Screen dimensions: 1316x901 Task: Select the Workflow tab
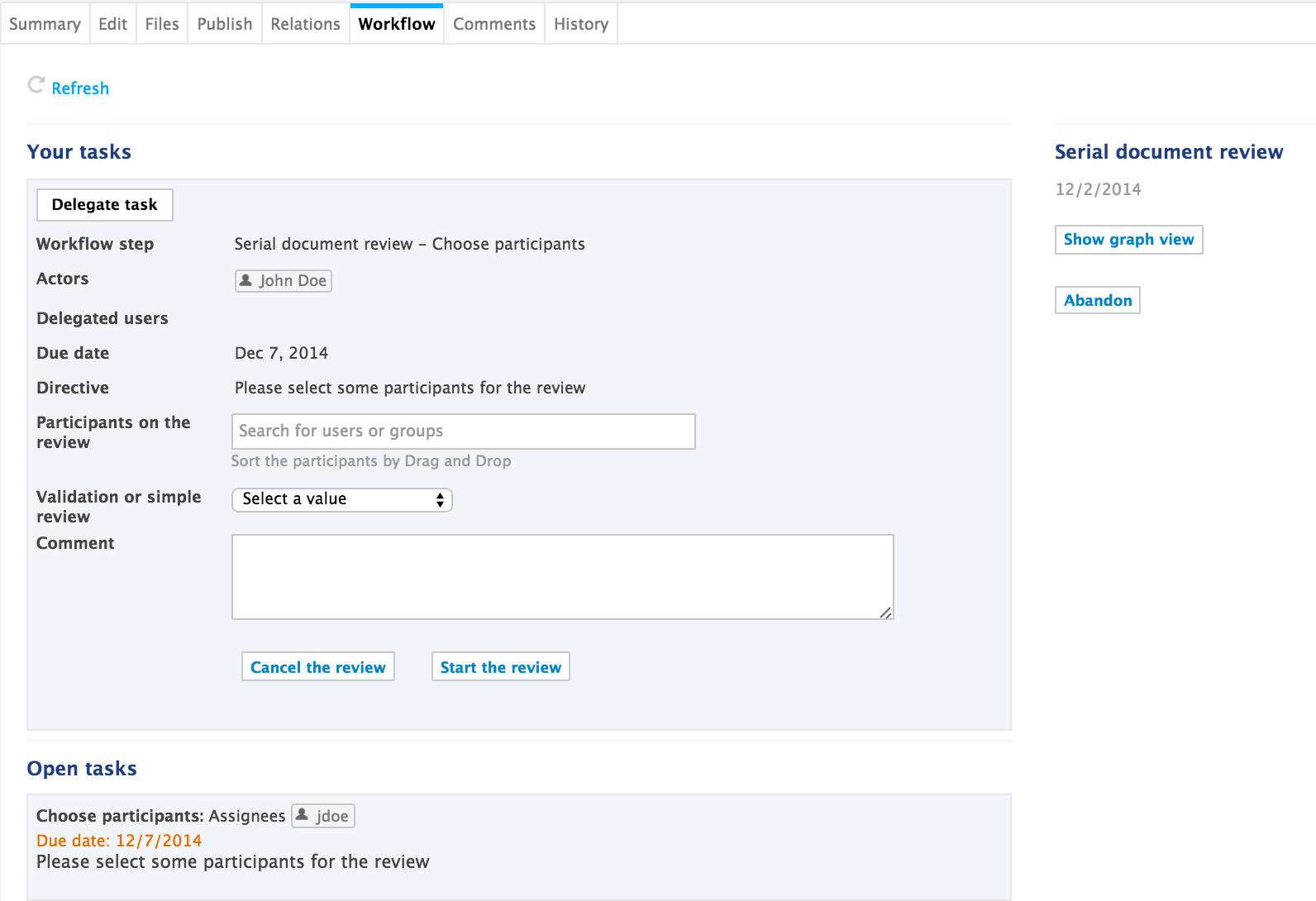click(397, 24)
